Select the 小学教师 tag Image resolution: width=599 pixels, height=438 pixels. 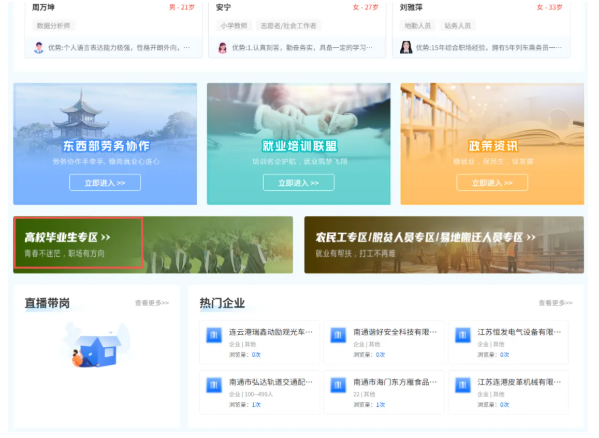coord(234,26)
